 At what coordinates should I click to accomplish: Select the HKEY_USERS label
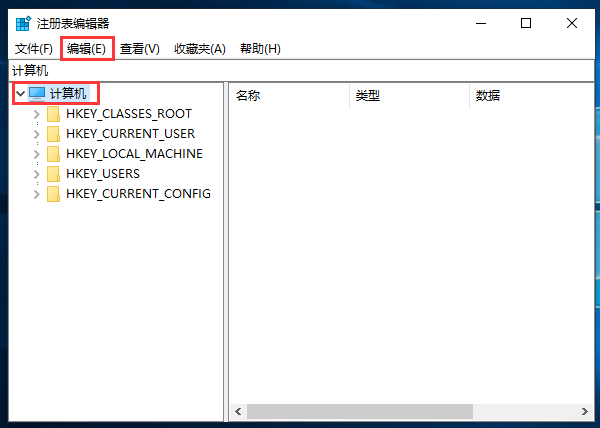[103, 174]
